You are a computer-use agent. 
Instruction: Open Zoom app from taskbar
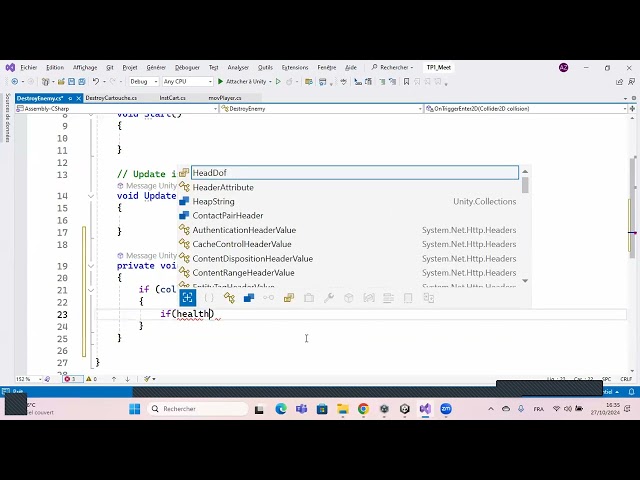click(446, 409)
